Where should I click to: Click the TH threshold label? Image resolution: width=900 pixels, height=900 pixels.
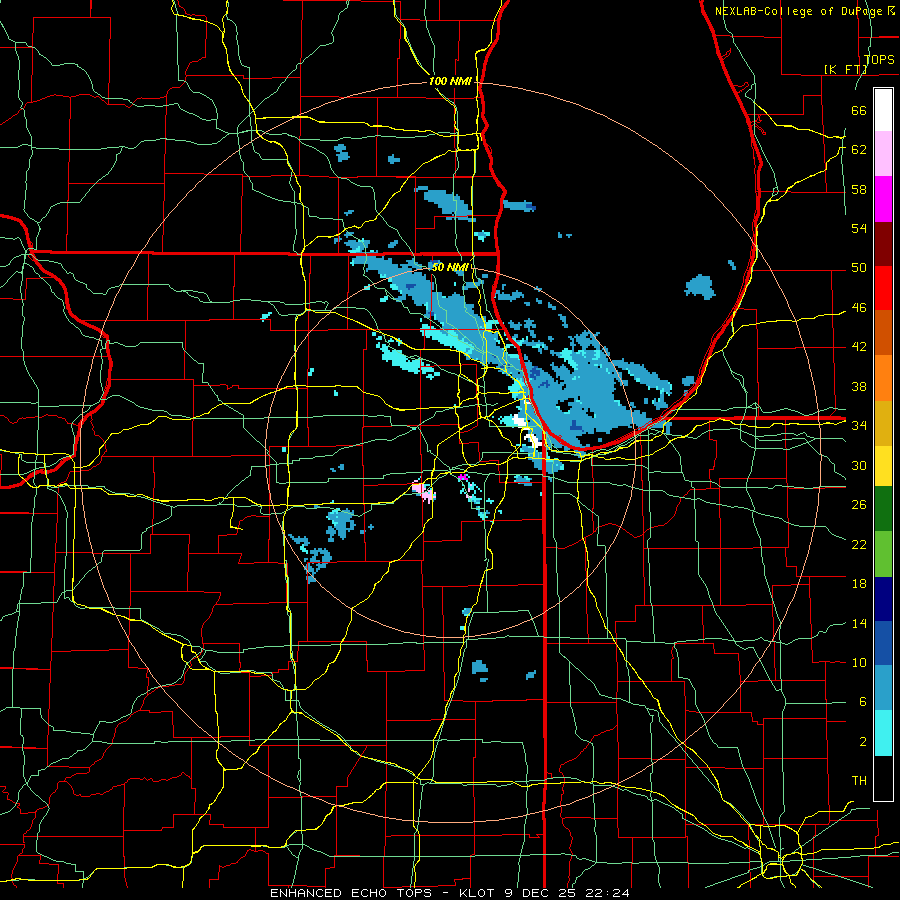pyautogui.click(x=859, y=781)
